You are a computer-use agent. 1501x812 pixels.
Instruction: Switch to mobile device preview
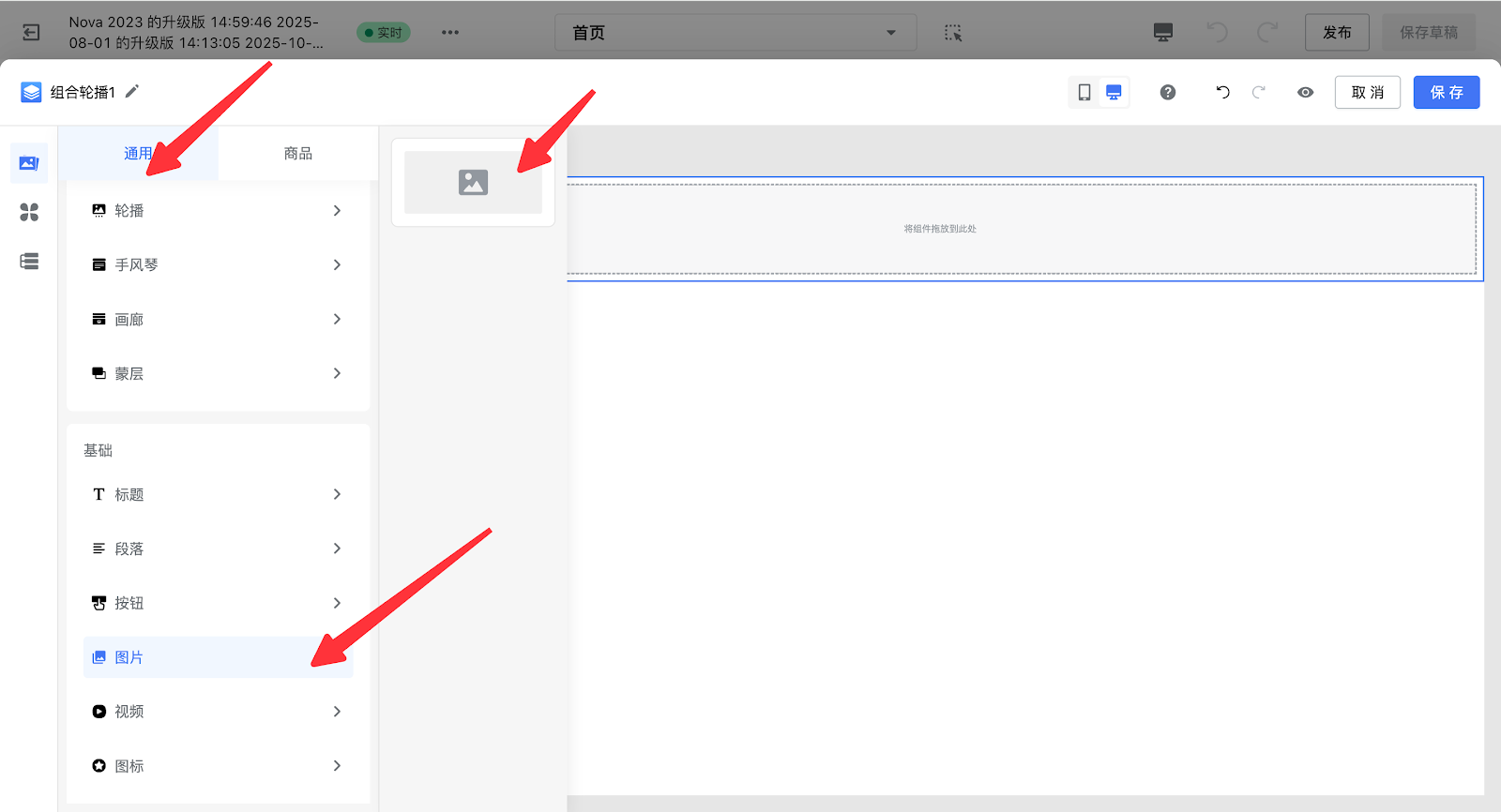pos(1084,92)
